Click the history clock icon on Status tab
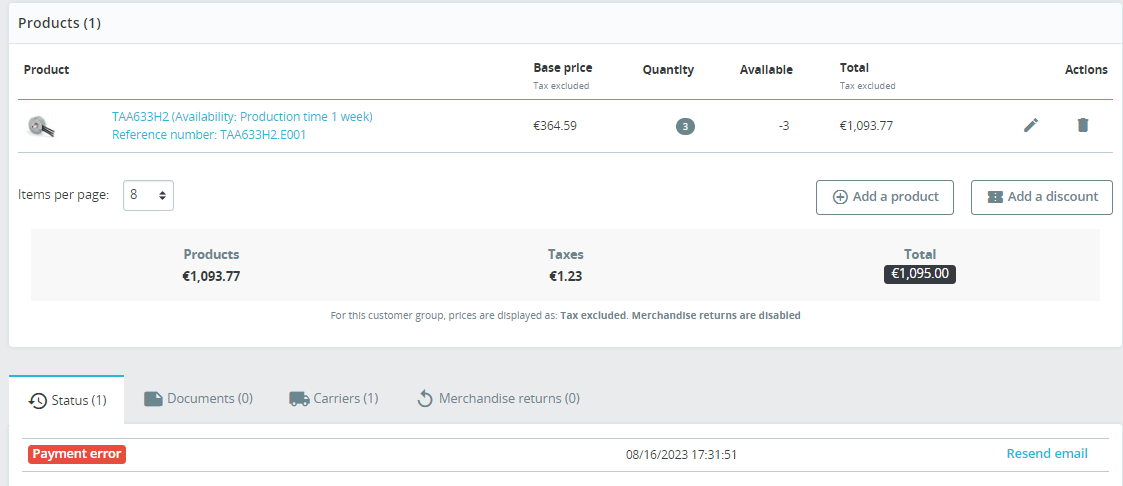 click(x=38, y=400)
